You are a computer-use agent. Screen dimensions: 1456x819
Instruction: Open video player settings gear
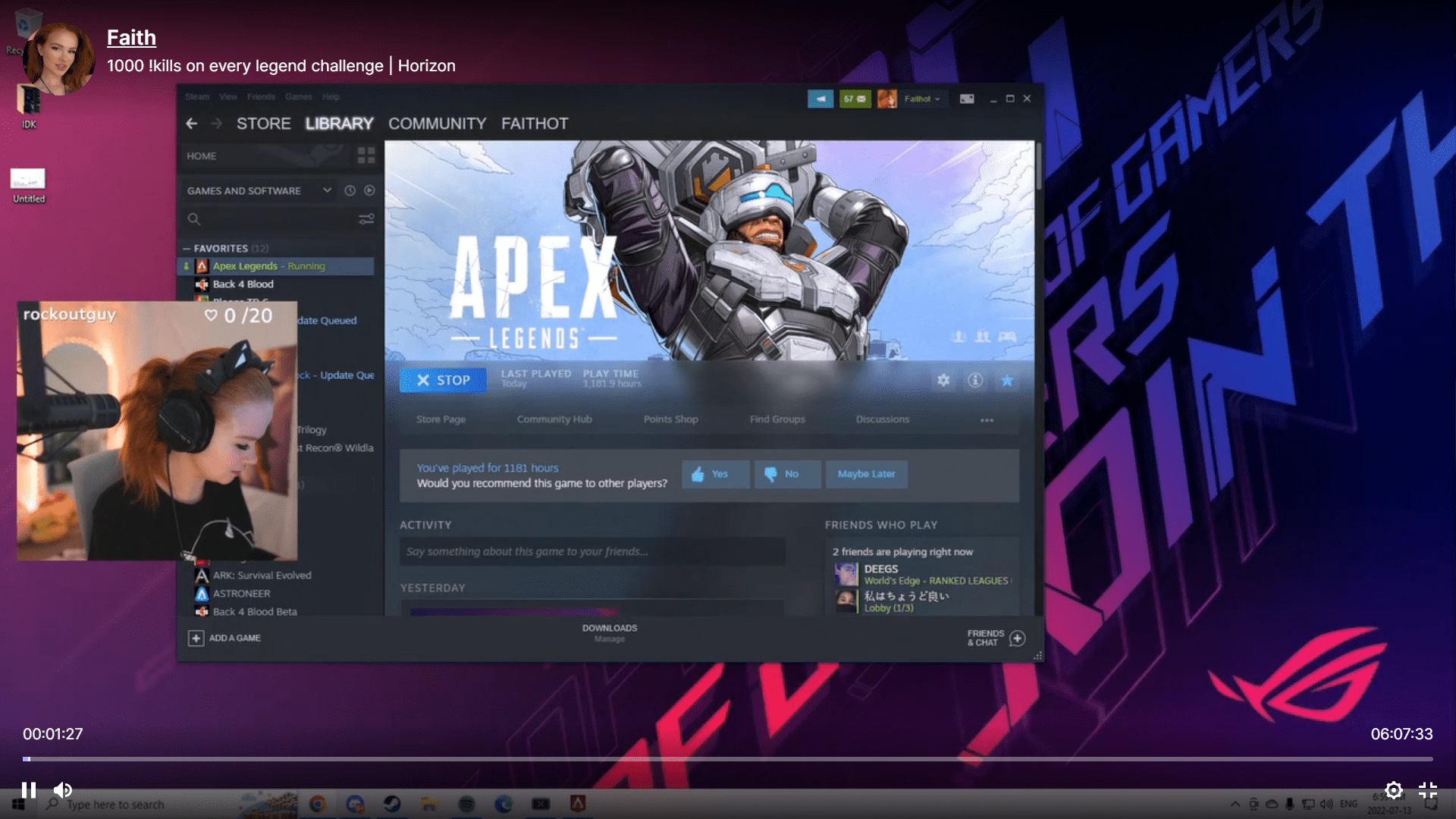tap(1393, 790)
